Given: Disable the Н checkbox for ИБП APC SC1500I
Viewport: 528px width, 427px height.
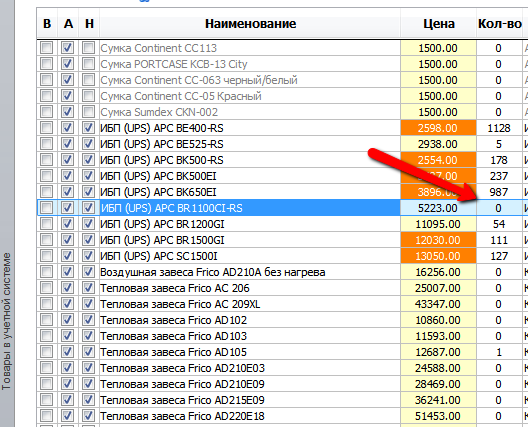Looking at the screenshot, I should [88, 256].
